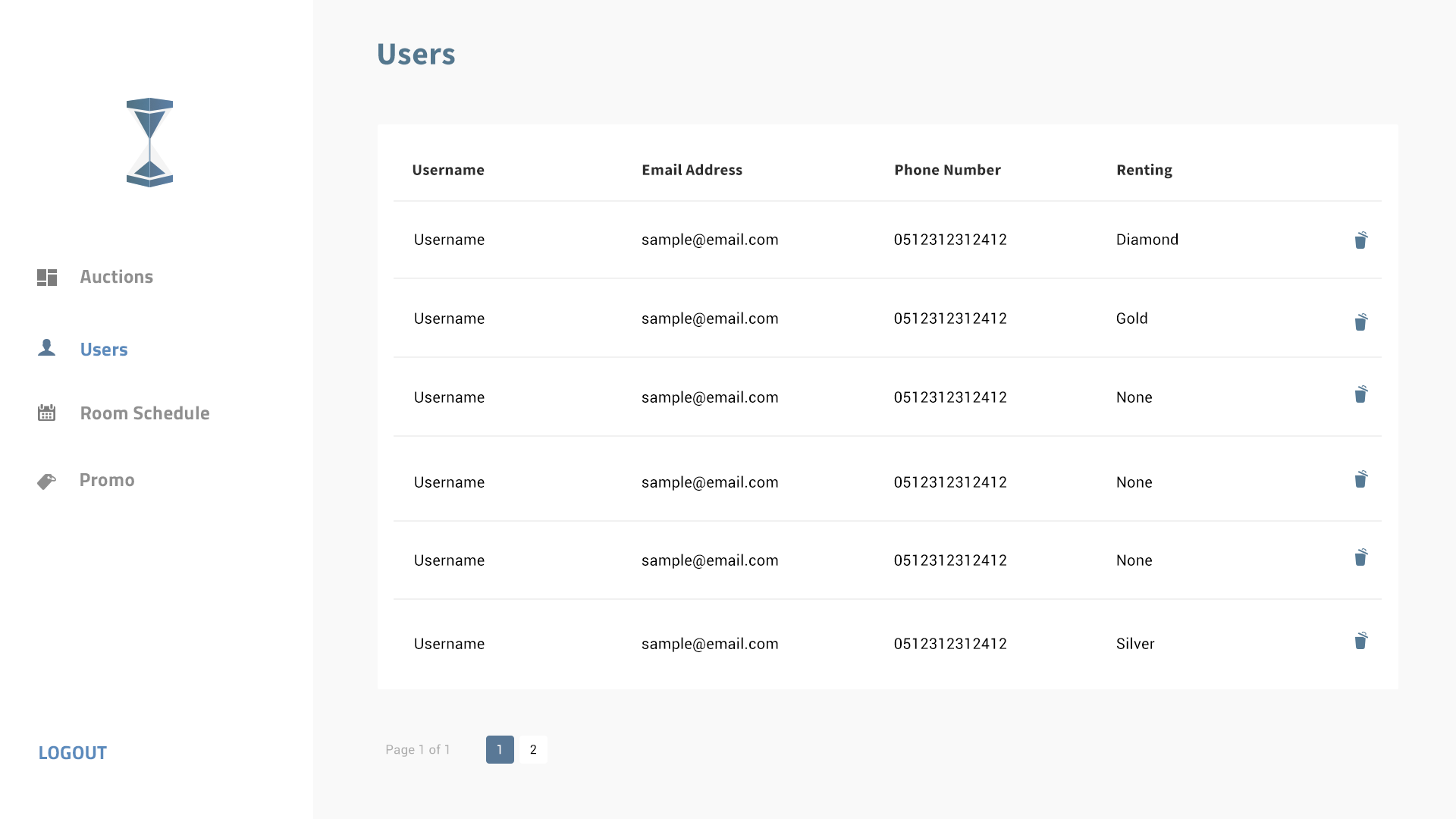1456x819 pixels.
Task: Click the Room Schedule calendar icon
Action: tap(47, 413)
